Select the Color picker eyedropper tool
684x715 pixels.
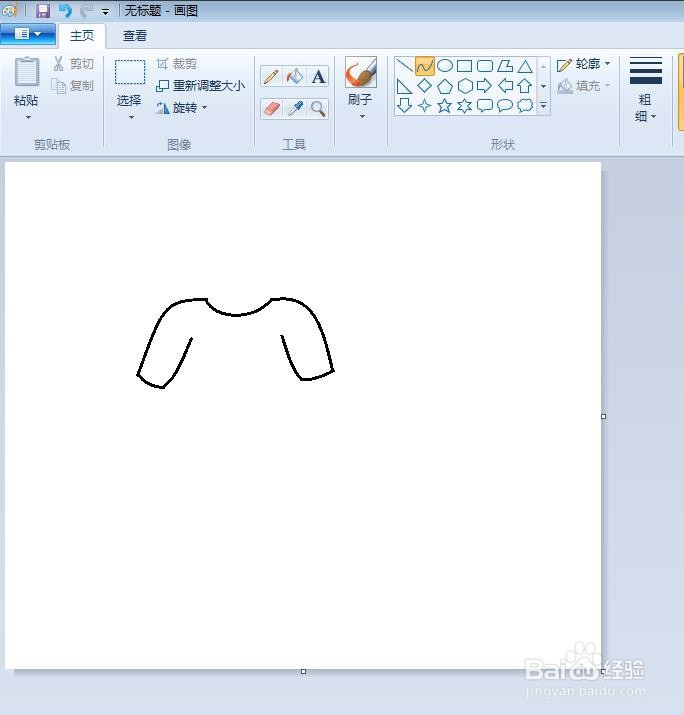[x=295, y=109]
